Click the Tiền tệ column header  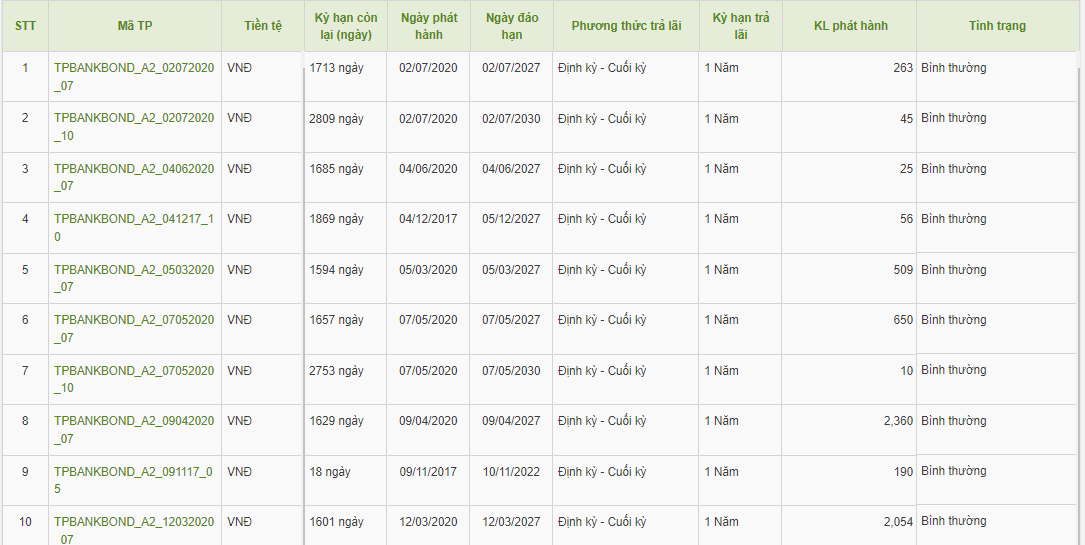click(x=263, y=26)
